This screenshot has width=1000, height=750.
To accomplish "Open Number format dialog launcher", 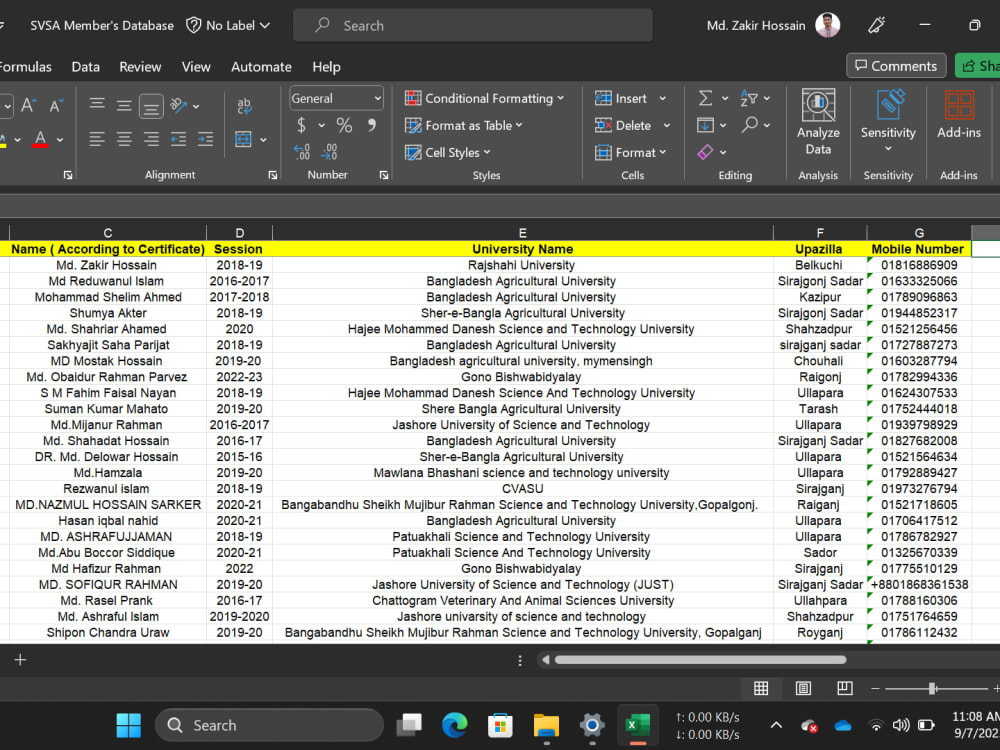I will click(384, 175).
